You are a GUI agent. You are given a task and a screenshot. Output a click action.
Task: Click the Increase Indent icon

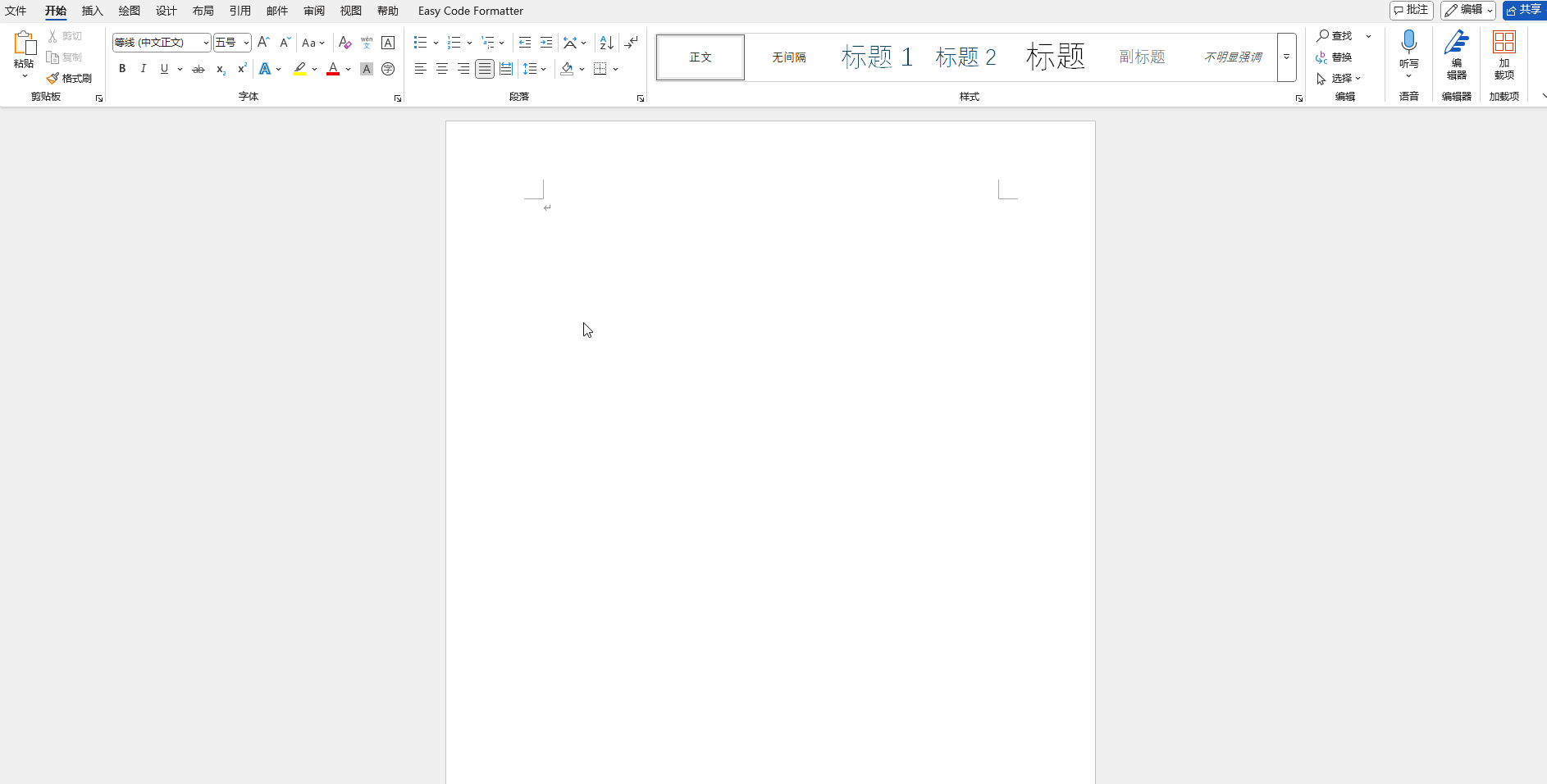546,43
